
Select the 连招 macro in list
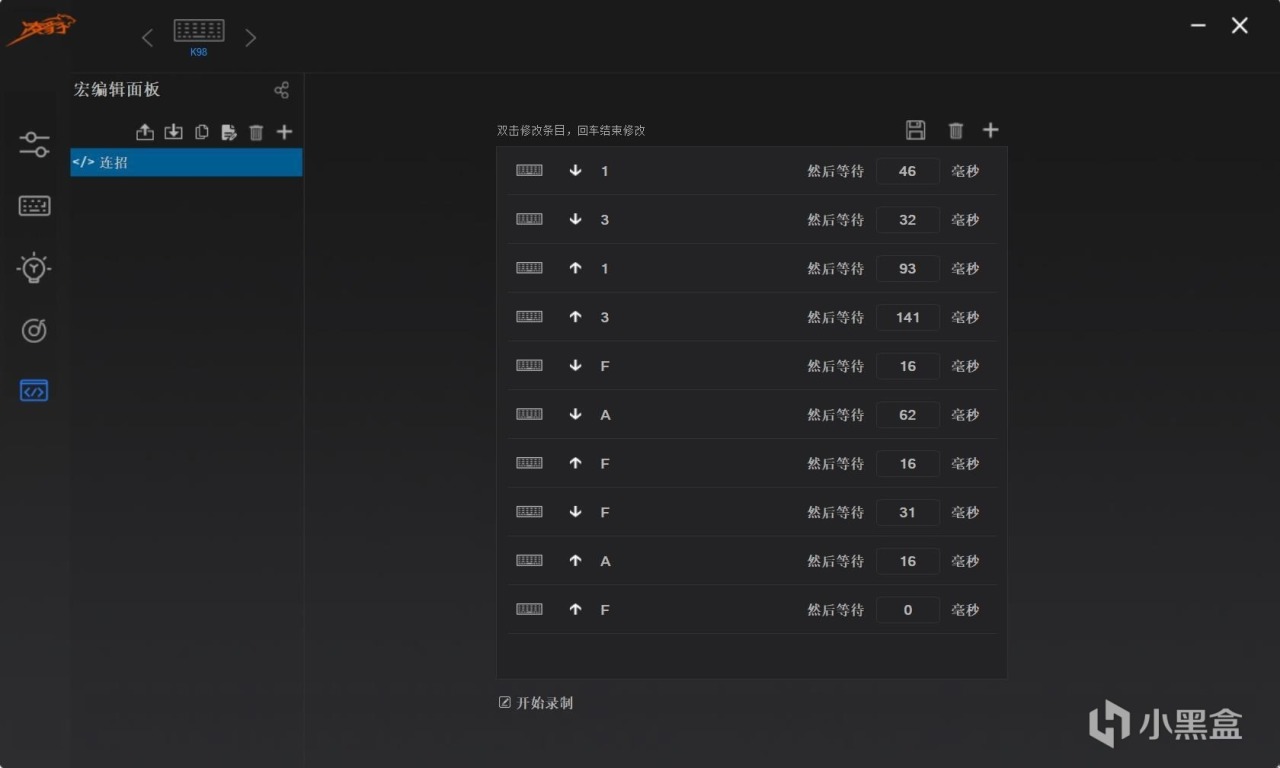186,162
